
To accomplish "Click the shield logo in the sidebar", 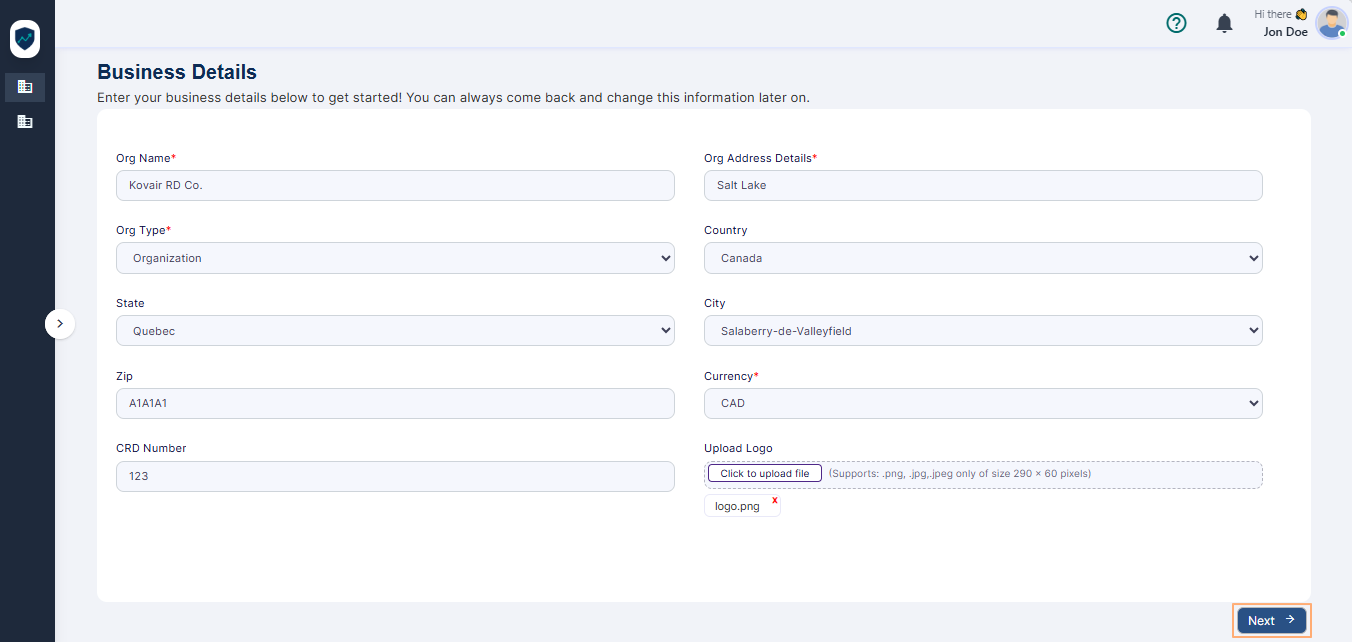I will pyautogui.click(x=25, y=38).
